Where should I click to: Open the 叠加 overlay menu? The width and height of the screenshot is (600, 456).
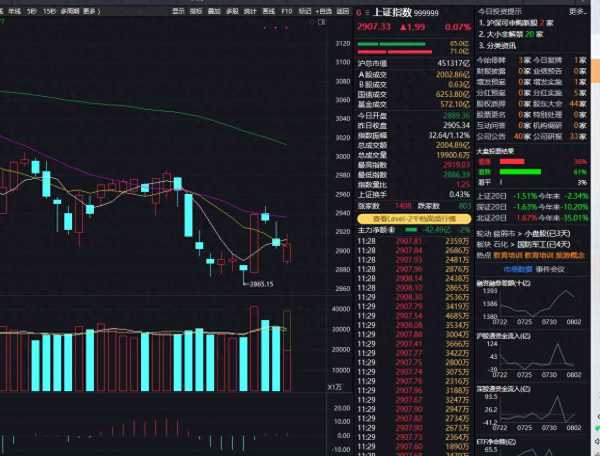coord(214,11)
